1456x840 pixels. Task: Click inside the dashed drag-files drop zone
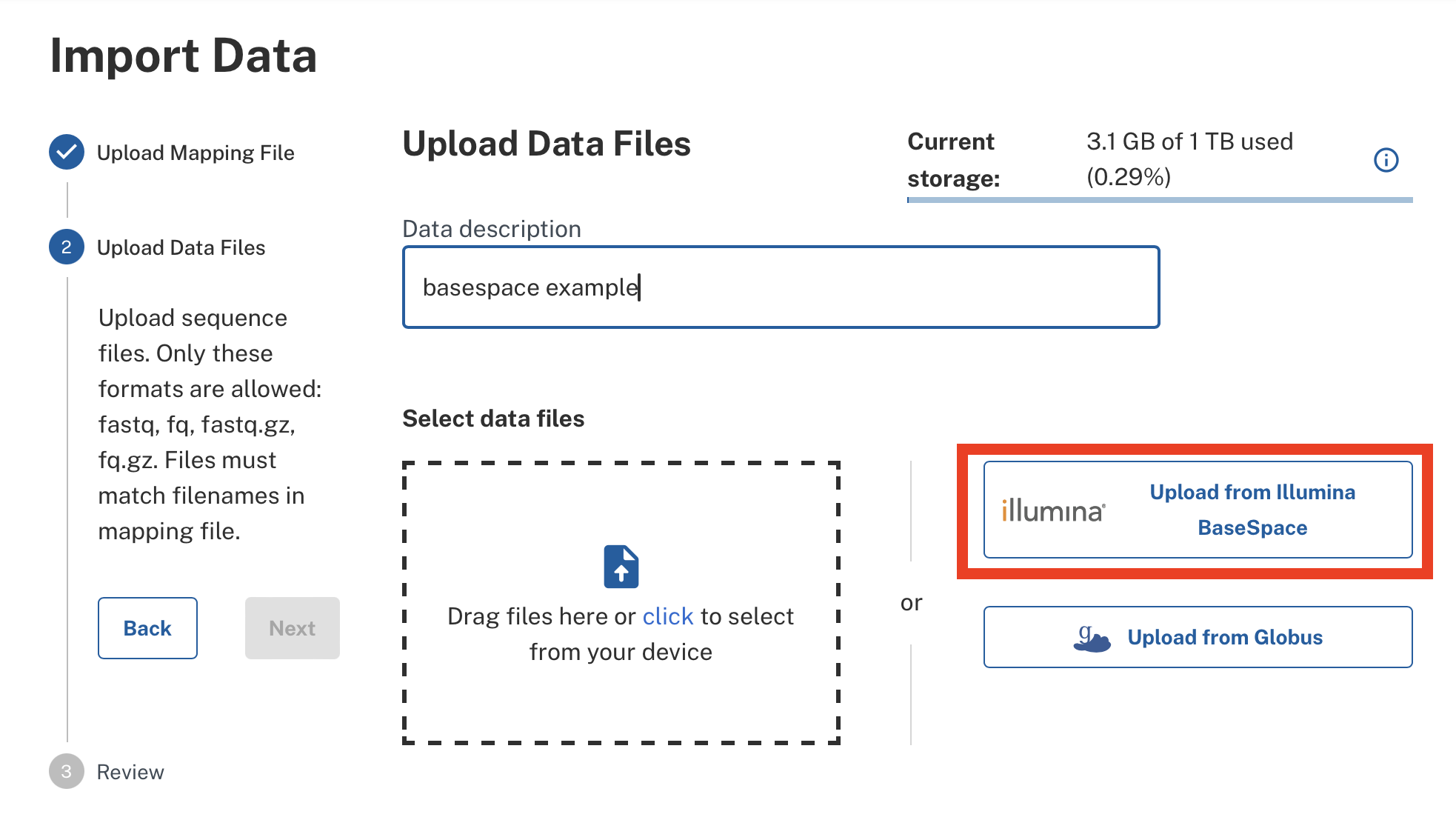(621, 603)
